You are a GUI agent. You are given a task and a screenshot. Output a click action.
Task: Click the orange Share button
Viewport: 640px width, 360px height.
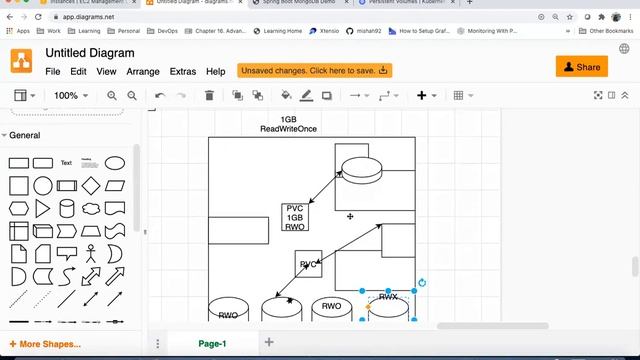point(582,67)
